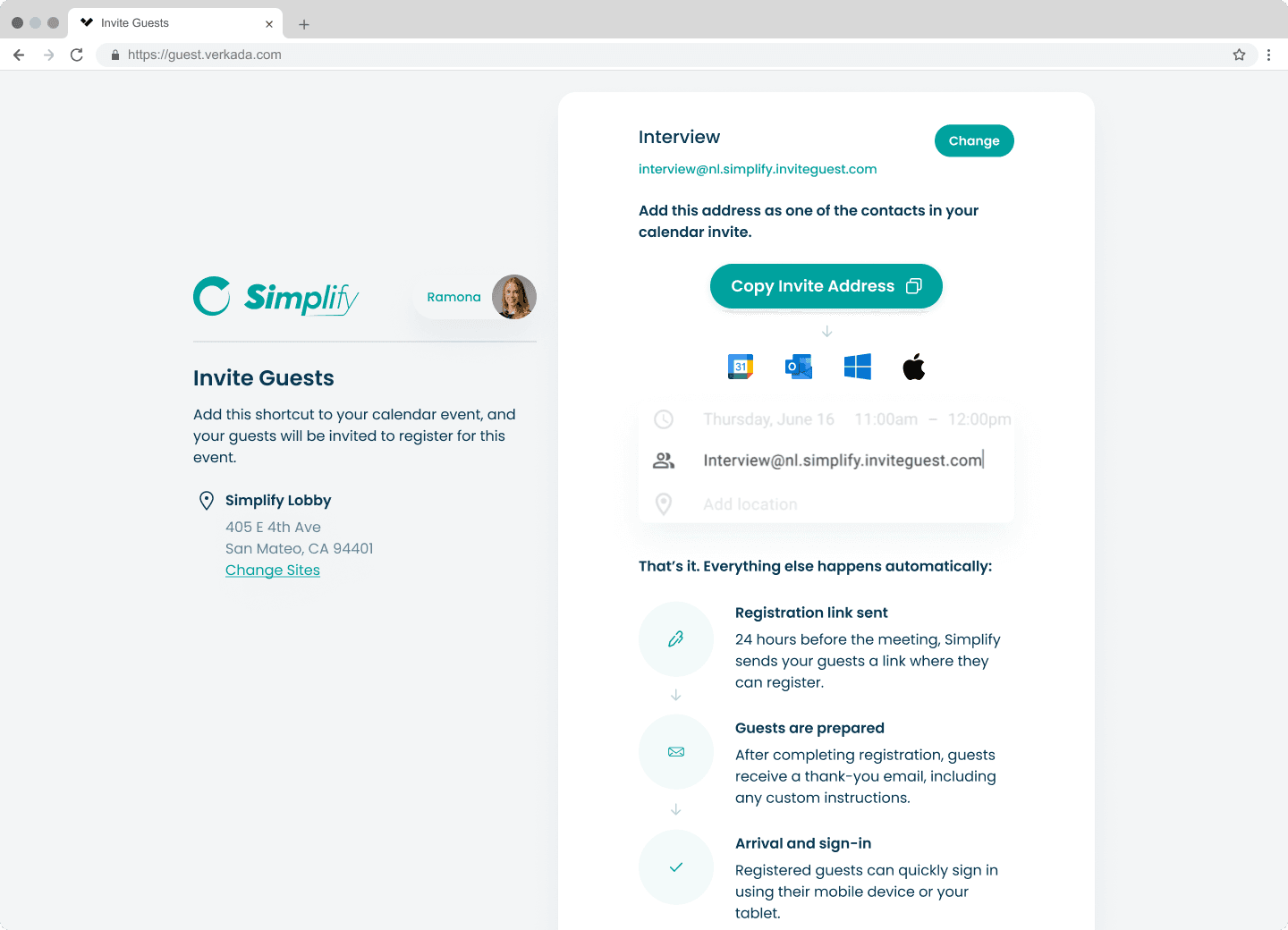
Task: Open a new browser tab
Action: 304,24
